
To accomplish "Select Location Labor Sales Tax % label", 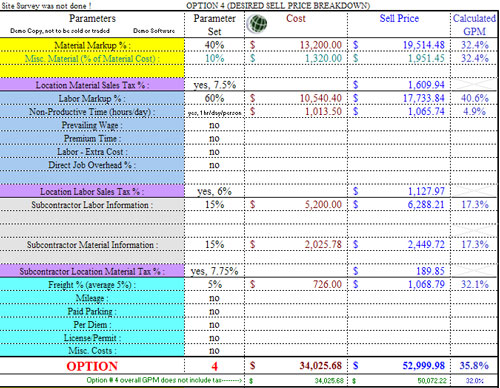I will (92, 192).
